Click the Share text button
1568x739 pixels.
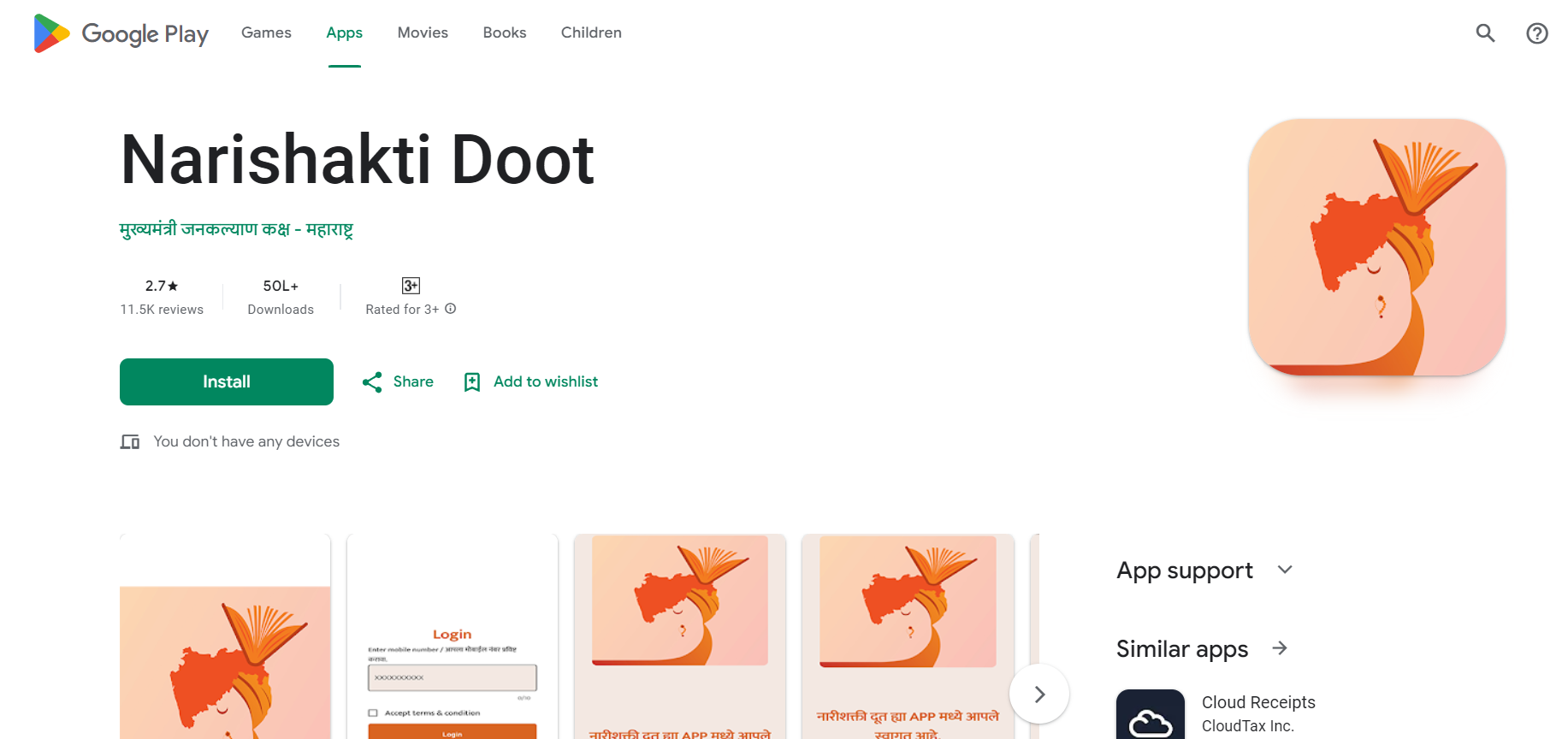(413, 381)
